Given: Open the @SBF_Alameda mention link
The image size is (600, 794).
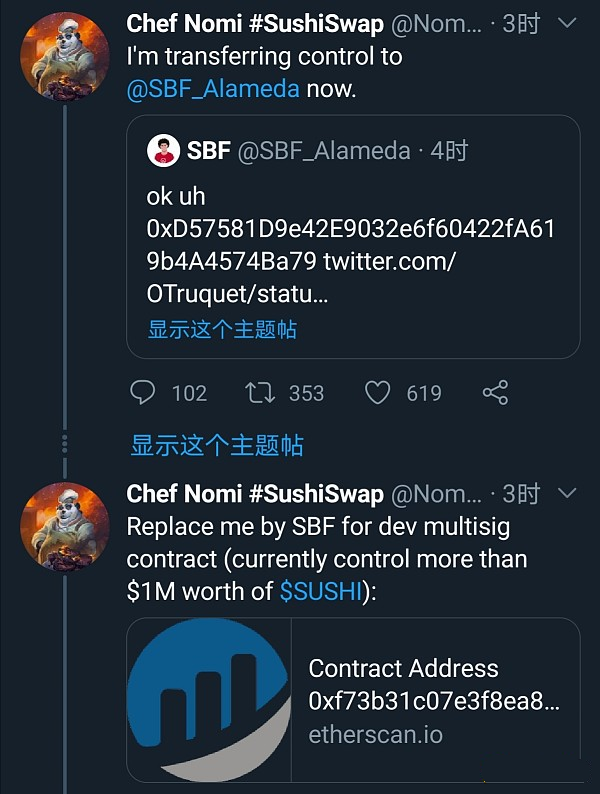Looking at the screenshot, I should click(x=213, y=89).
